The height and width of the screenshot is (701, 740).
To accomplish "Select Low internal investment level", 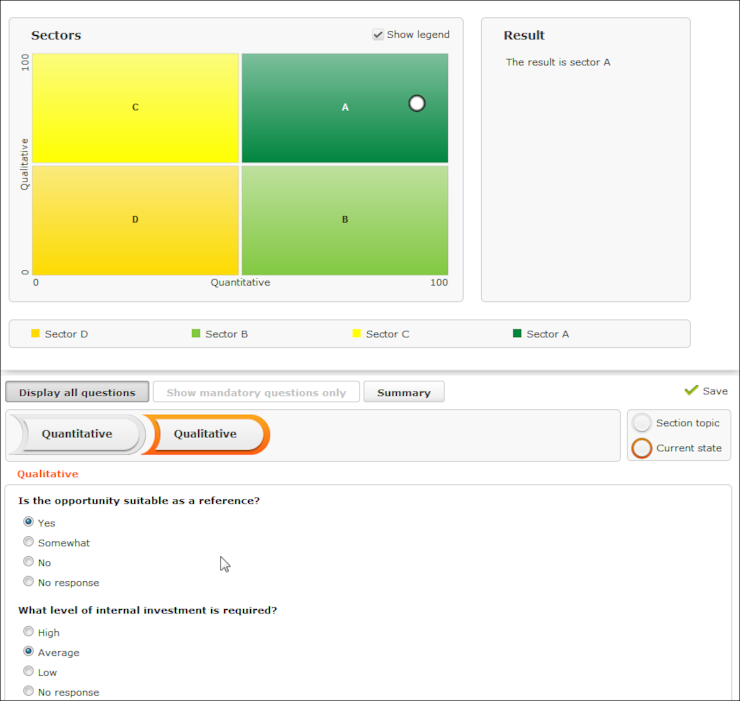I will pyautogui.click(x=28, y=671).
